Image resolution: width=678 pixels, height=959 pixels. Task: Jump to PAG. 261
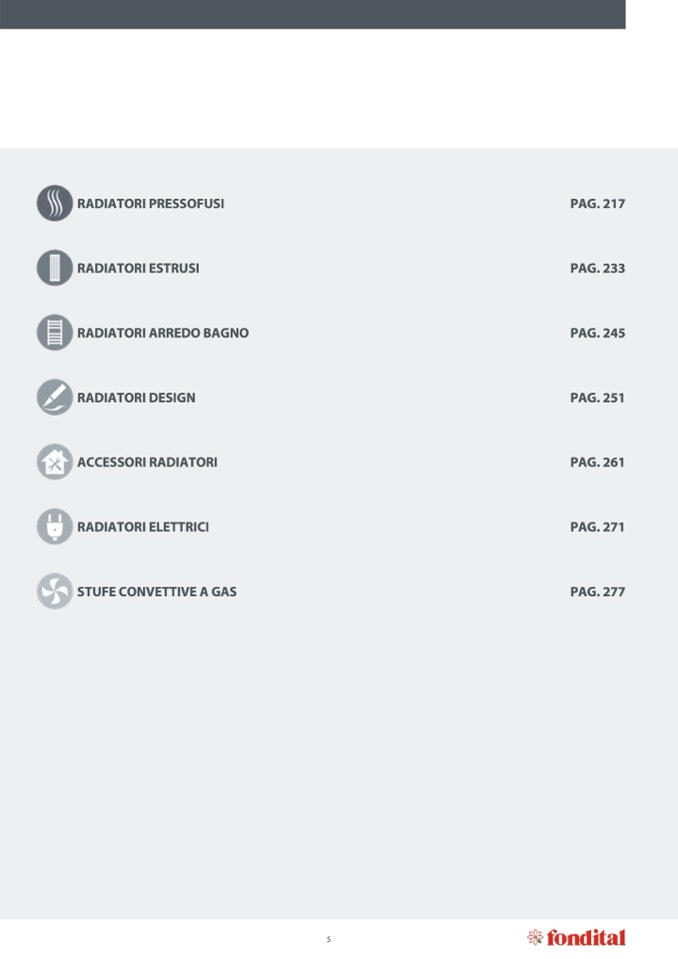[597, 462]
